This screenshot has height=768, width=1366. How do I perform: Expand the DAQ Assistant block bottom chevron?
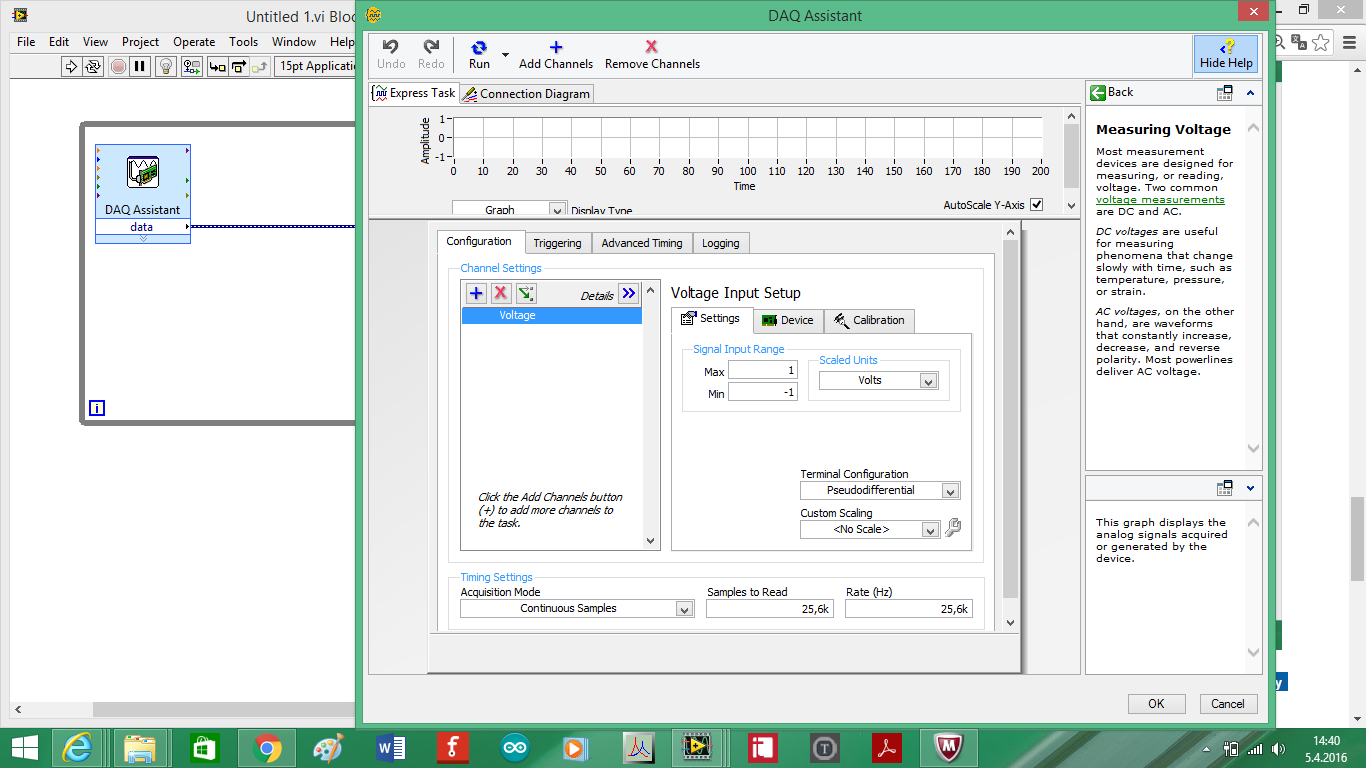143,238
